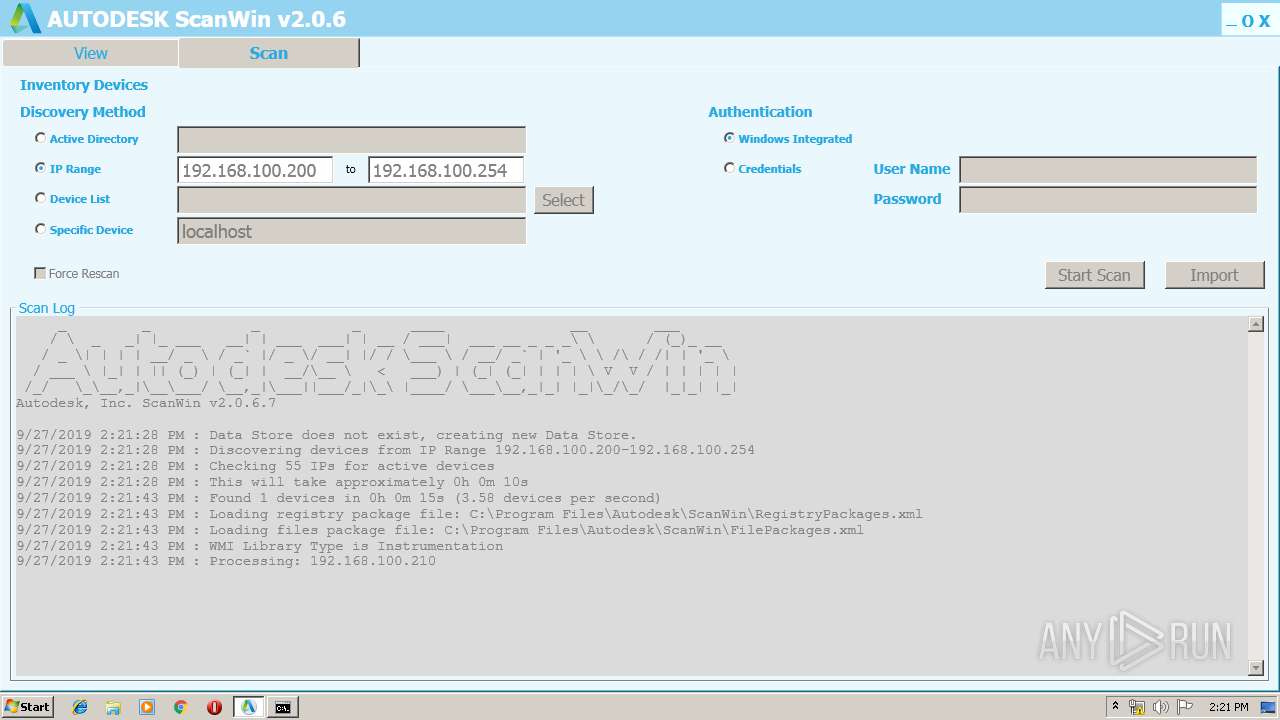Click the Start Scan button
Viewport: 1280px width, 720px height.
pos(1094,275)
